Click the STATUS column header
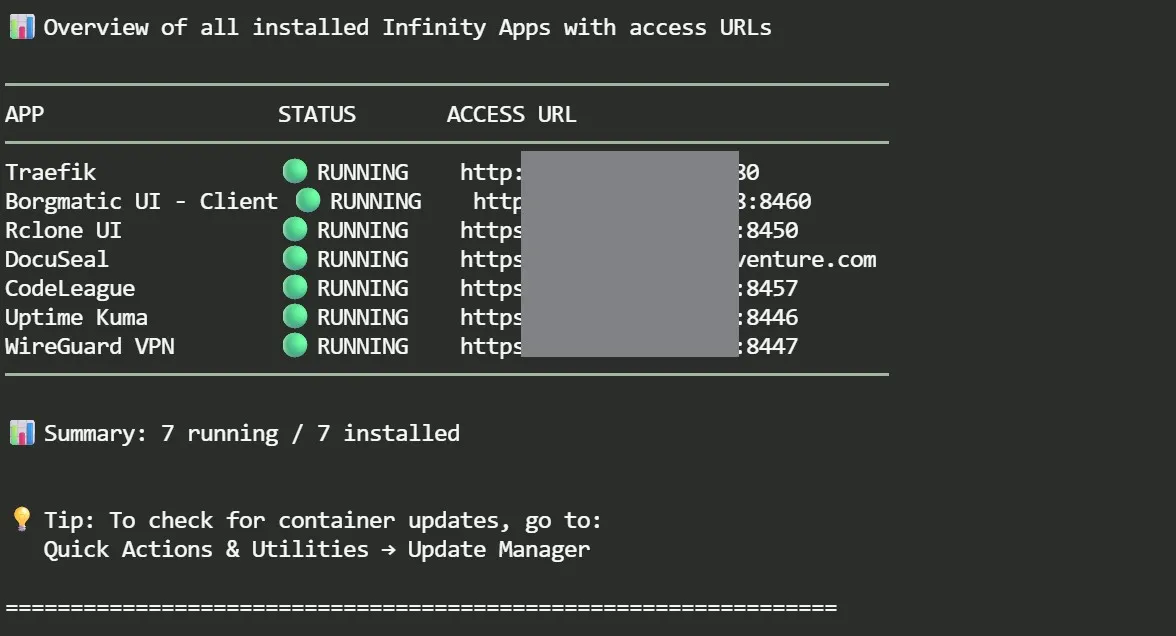 coord(316,114)
